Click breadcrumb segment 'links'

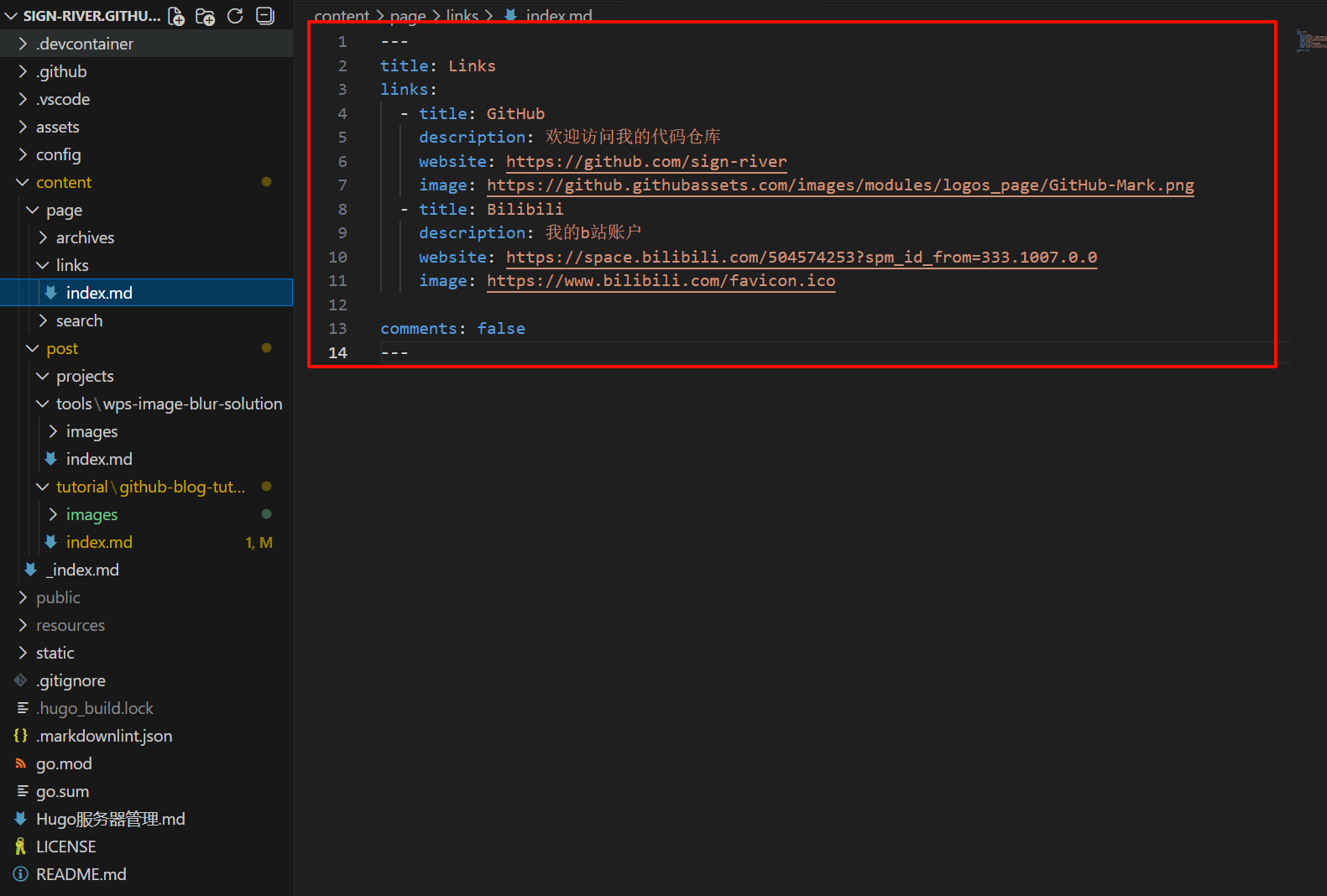tap(462, 15)
